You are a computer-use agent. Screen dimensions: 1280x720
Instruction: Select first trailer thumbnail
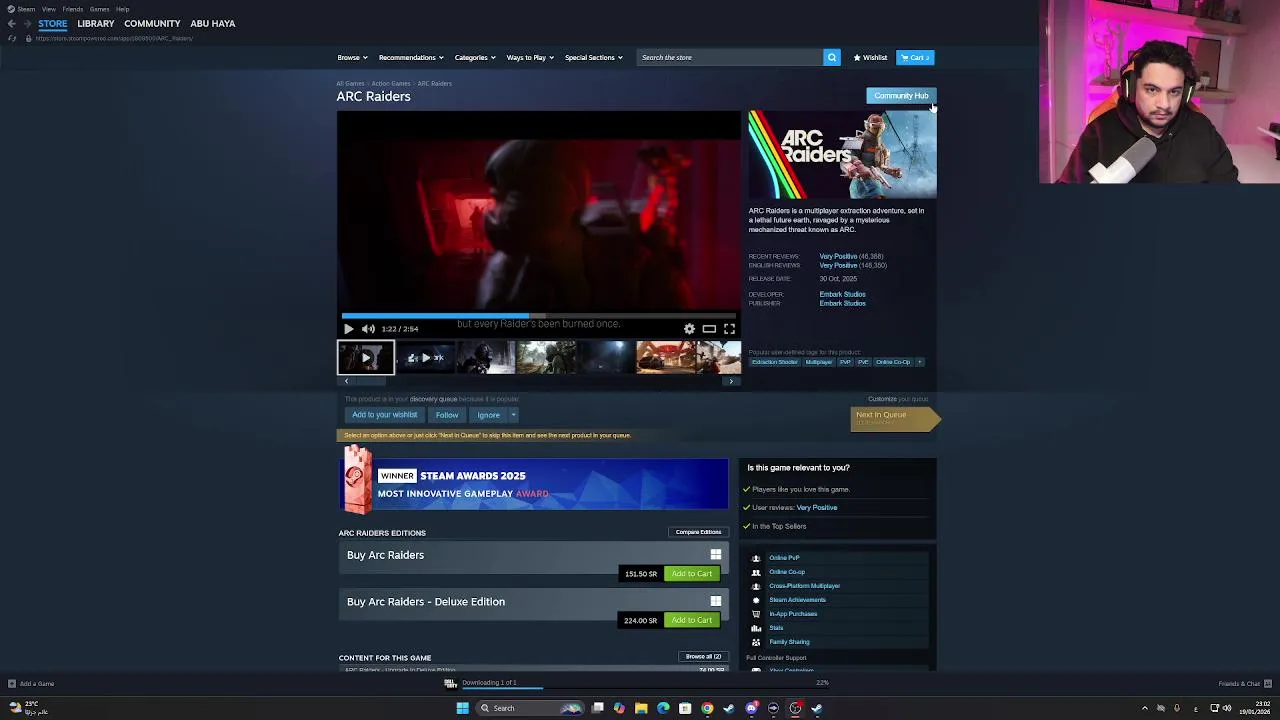366,358
